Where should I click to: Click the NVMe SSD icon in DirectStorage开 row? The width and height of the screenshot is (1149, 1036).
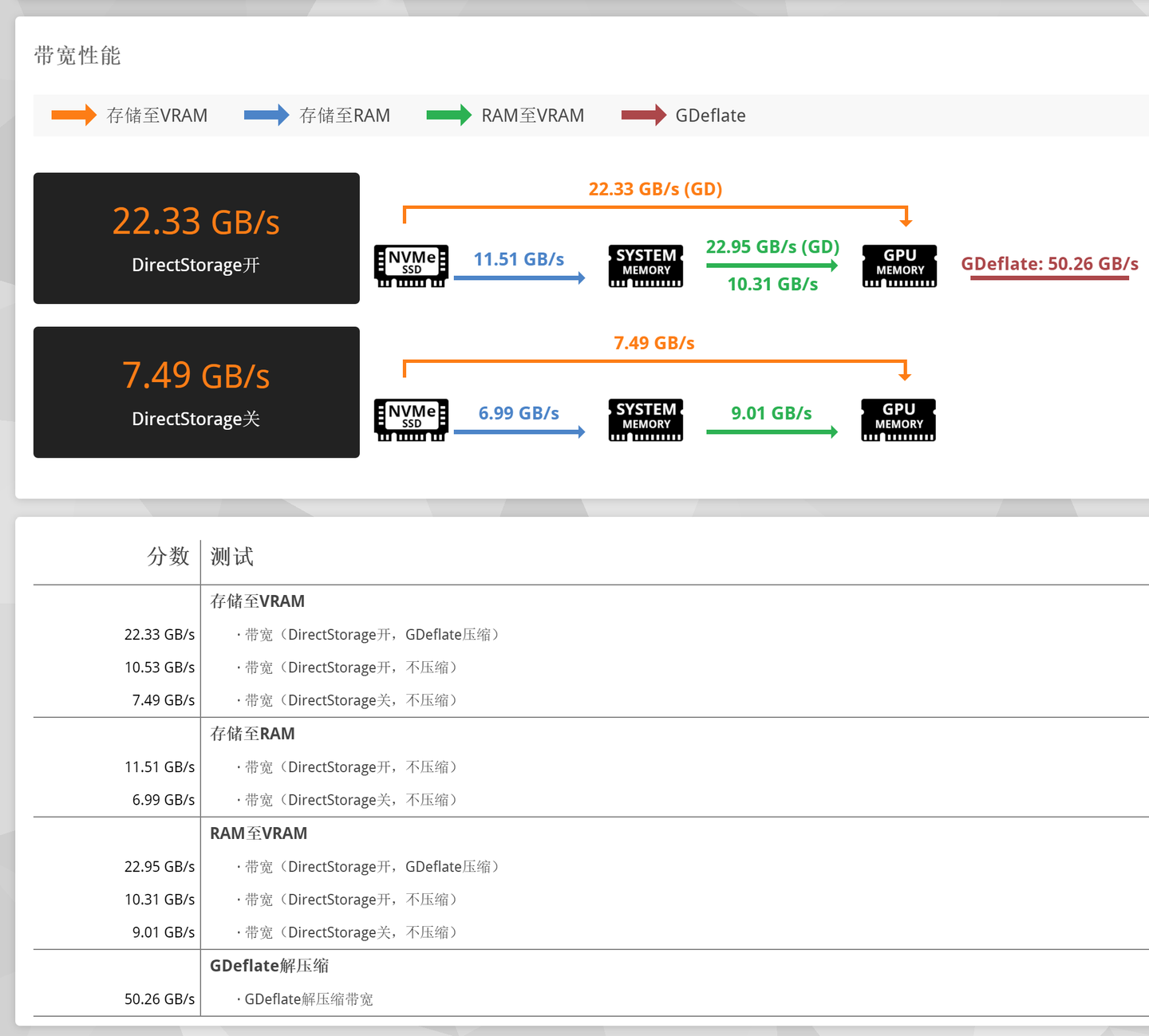(411, 266)
